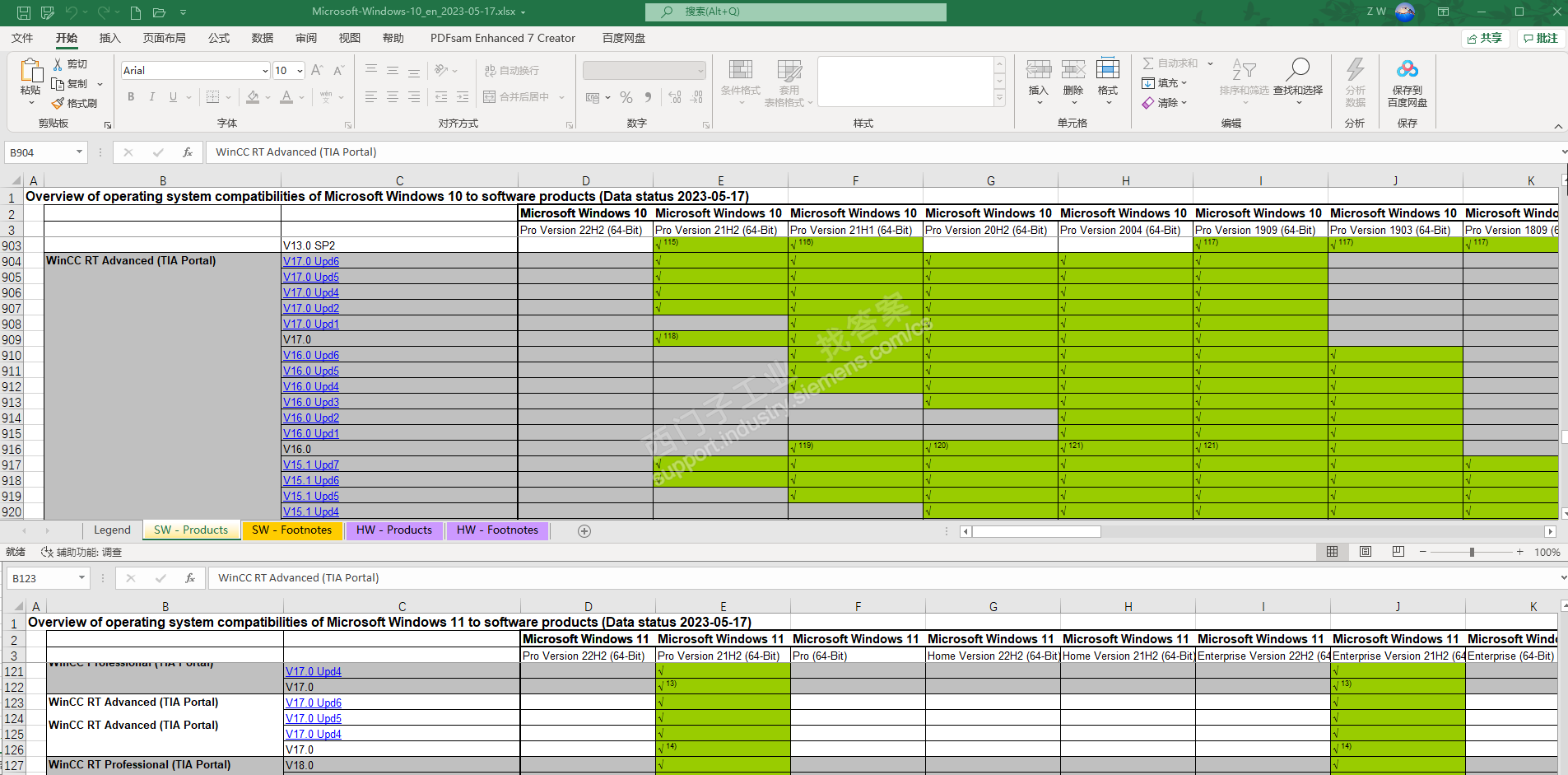This screenshot has width=1568, height=775.
Task: Switch to Normal view in status bar
Action: (1333, 552)
